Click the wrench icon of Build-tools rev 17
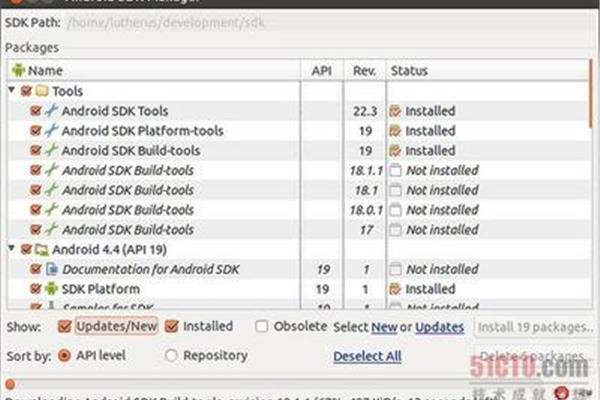The height and width of the screenshot is (400, 600). pyautogui.click(x=51, y=229)
